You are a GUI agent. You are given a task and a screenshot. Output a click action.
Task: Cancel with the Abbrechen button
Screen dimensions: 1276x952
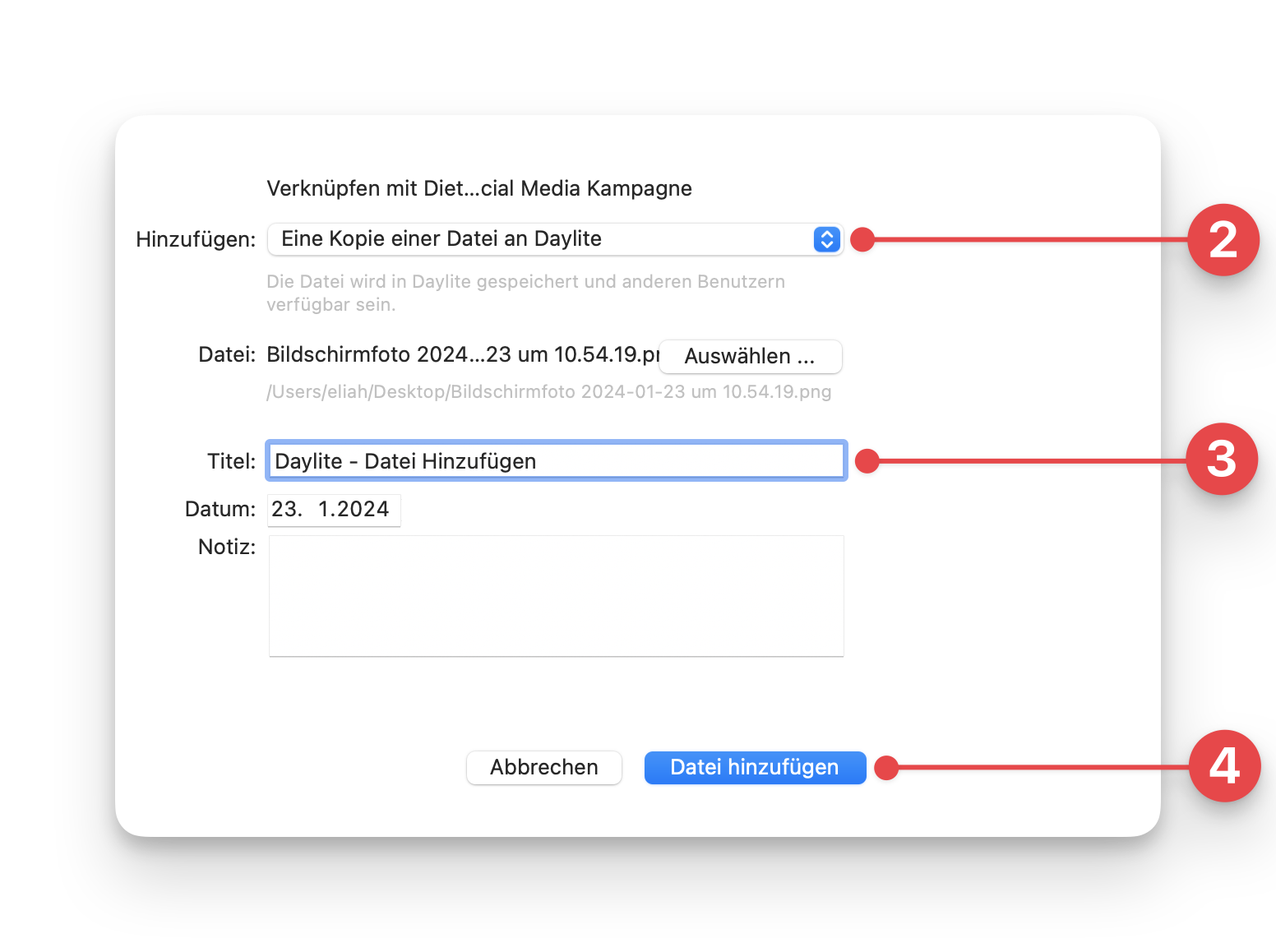pos(544,768)
